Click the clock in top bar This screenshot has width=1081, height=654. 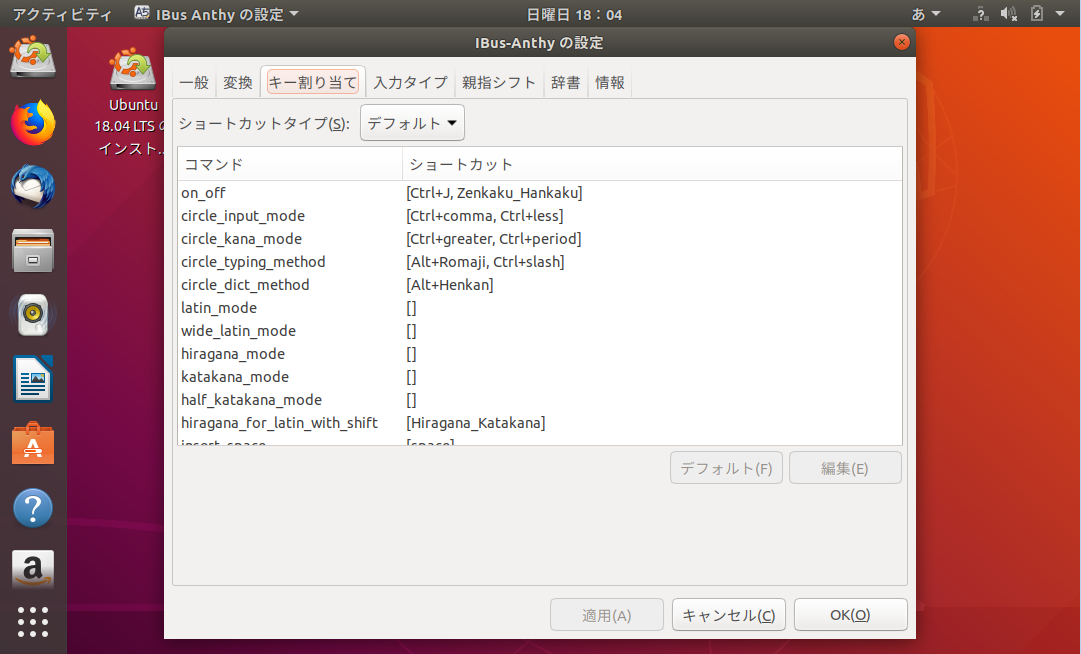[x=574, y=14]
